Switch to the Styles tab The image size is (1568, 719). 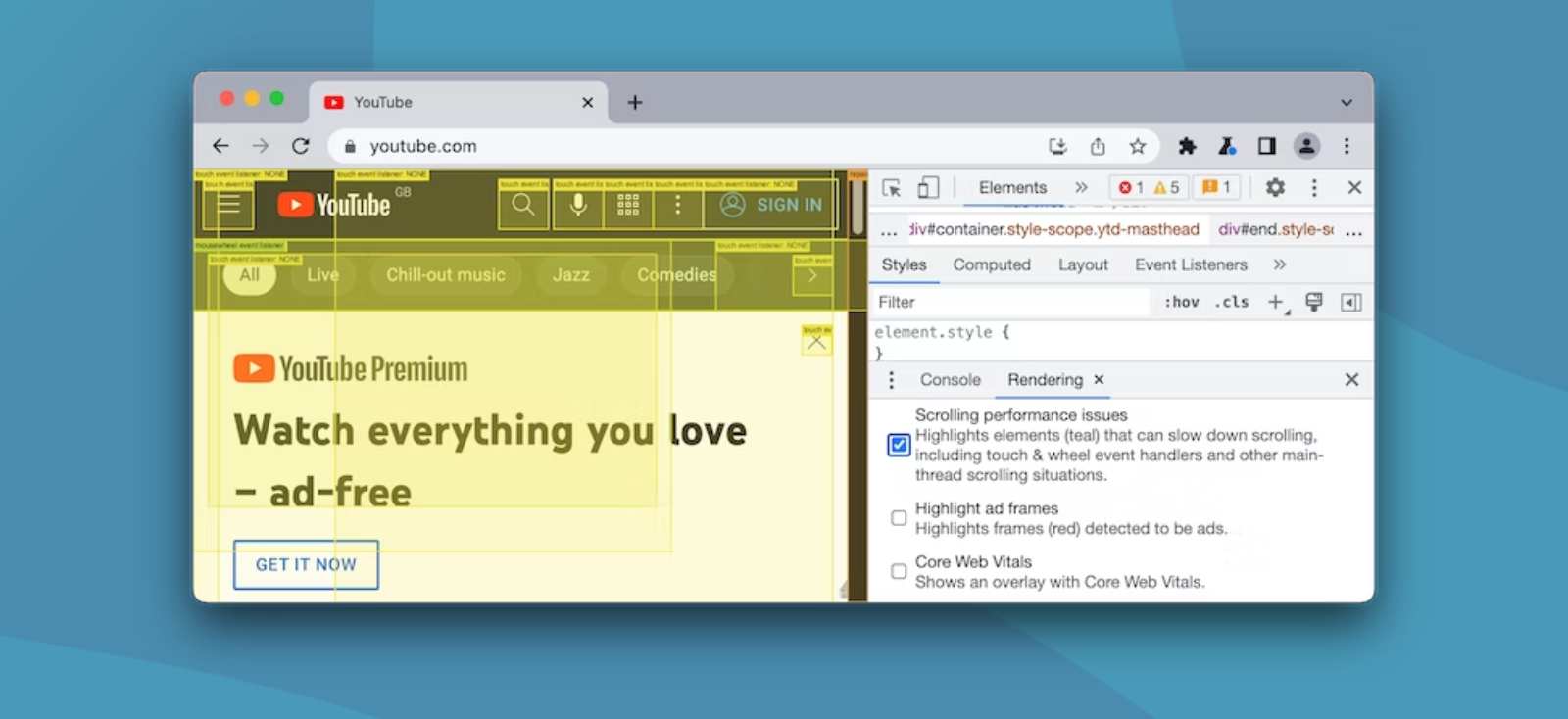[904, 264]
